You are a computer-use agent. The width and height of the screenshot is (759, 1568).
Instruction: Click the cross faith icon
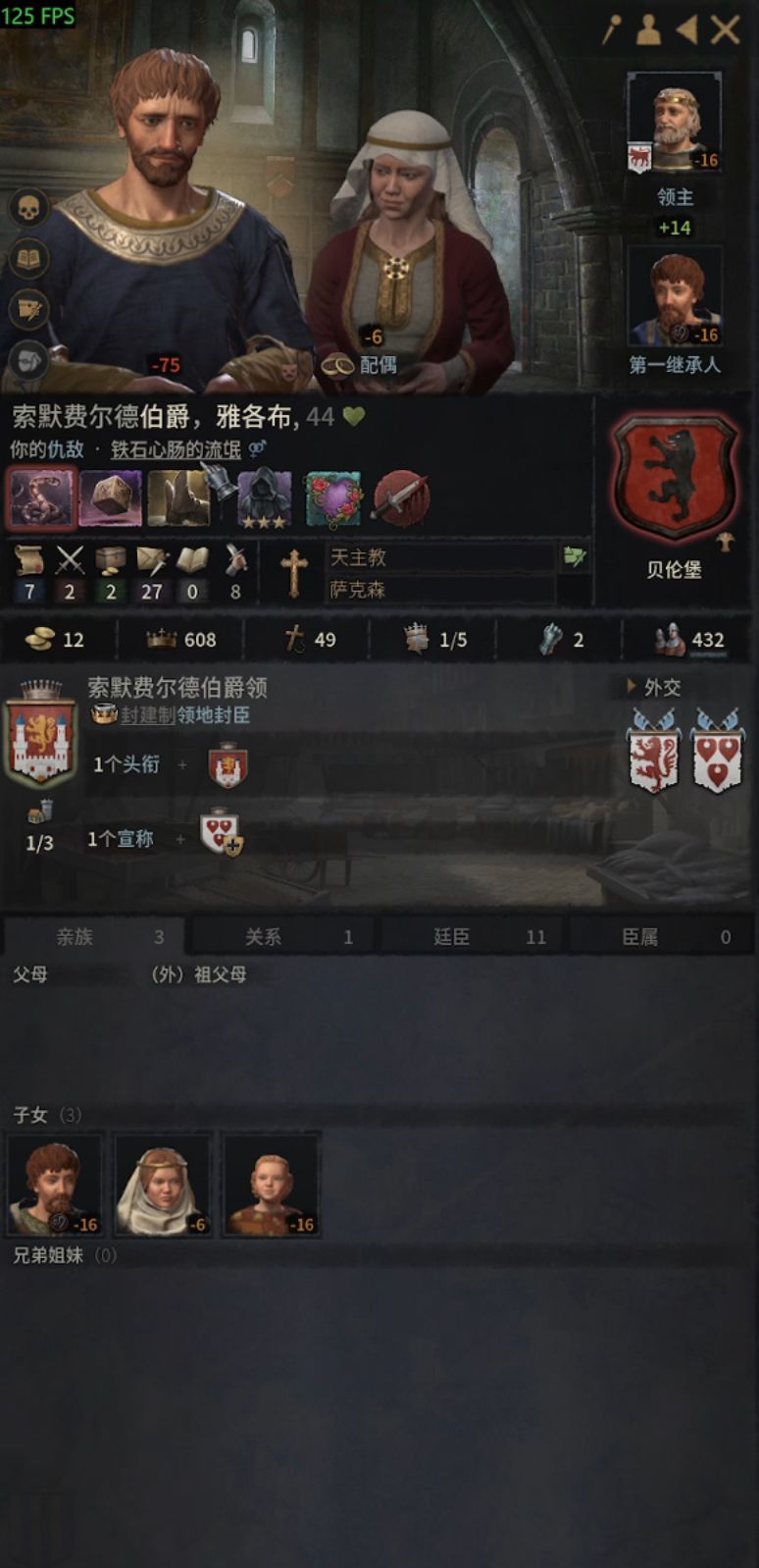pyautogui.click(x=293, y=573)
